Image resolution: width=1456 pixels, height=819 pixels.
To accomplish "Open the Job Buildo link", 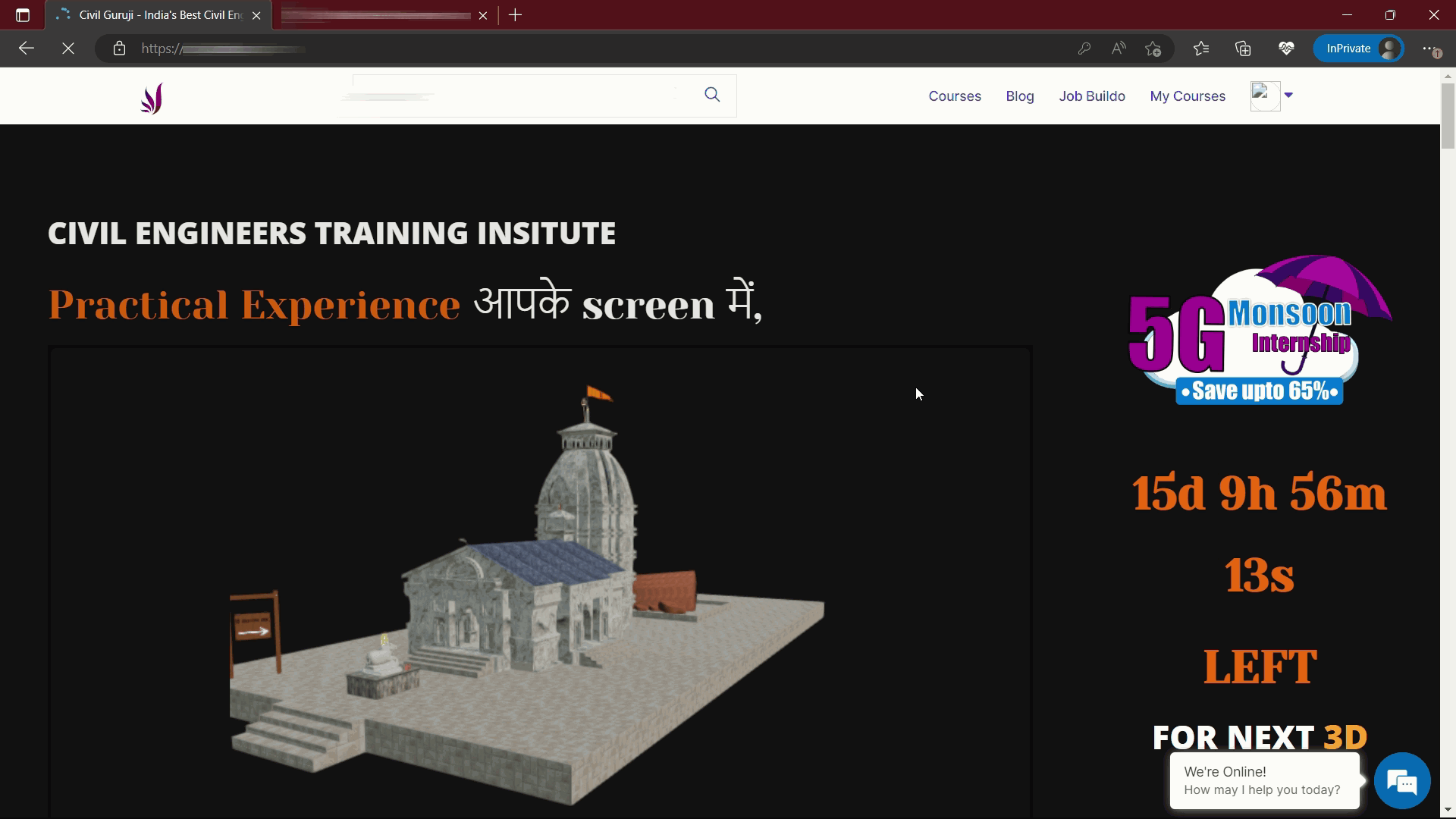I will point(1092,96).
